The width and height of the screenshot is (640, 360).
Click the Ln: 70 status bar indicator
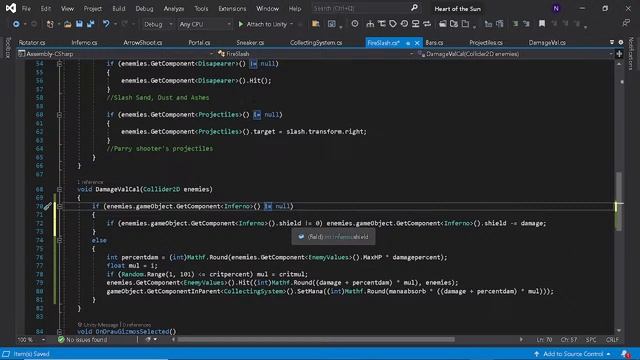coord(544,340)
